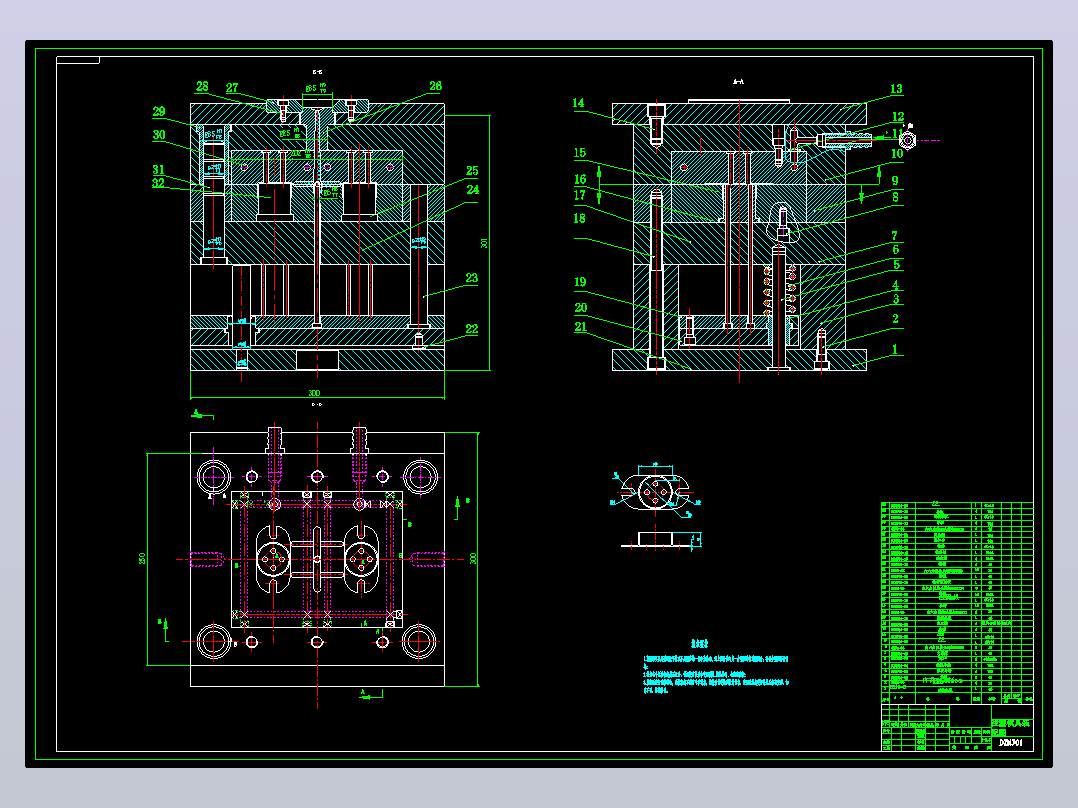Select part number 25 label
This screenshot has height=808, width=1078.
pyautogui.click(x=472, y=171)
